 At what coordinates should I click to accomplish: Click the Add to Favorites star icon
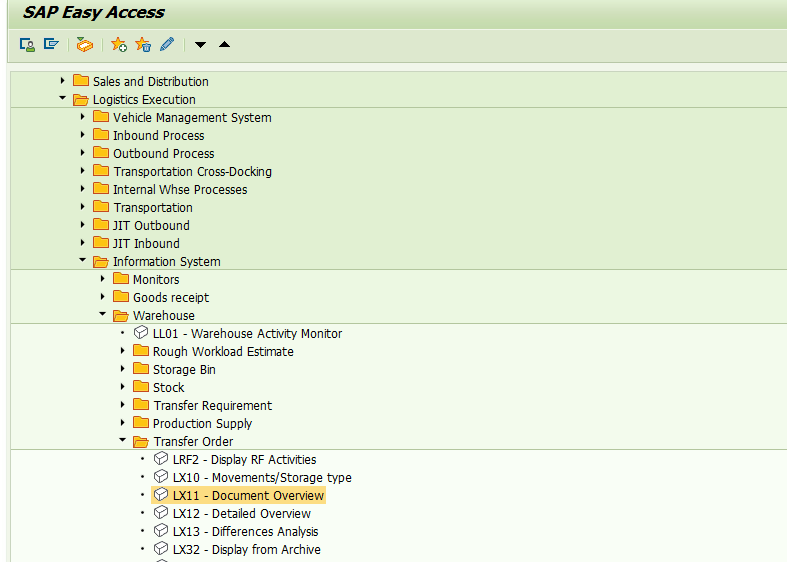(119, 44)
